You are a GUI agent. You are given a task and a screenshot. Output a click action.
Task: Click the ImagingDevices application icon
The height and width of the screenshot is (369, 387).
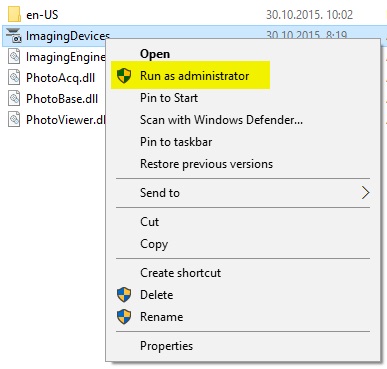point(14,36)
